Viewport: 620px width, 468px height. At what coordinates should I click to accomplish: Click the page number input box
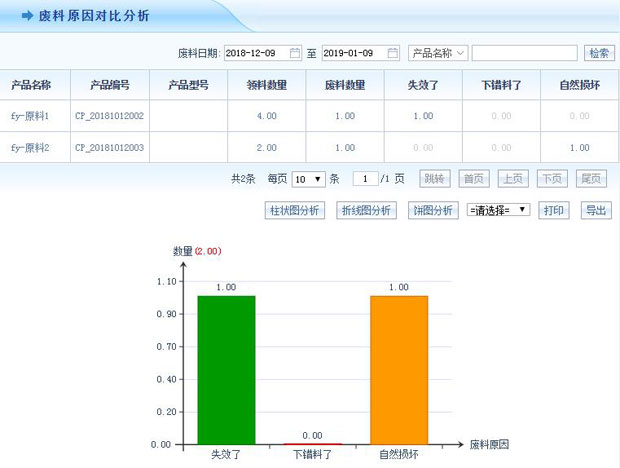pyautogui.click(x=365, y=179)
